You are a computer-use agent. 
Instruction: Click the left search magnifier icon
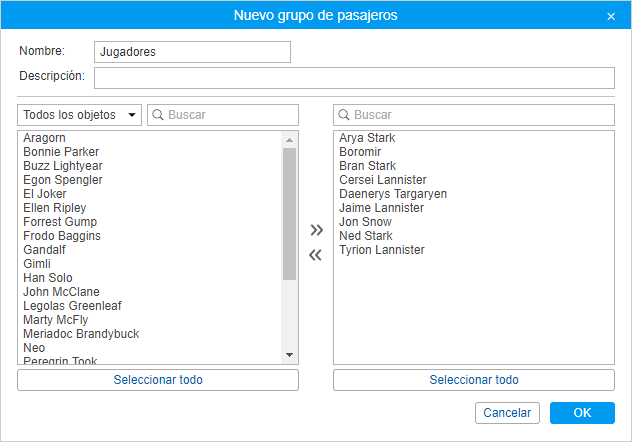pos(158,115)
